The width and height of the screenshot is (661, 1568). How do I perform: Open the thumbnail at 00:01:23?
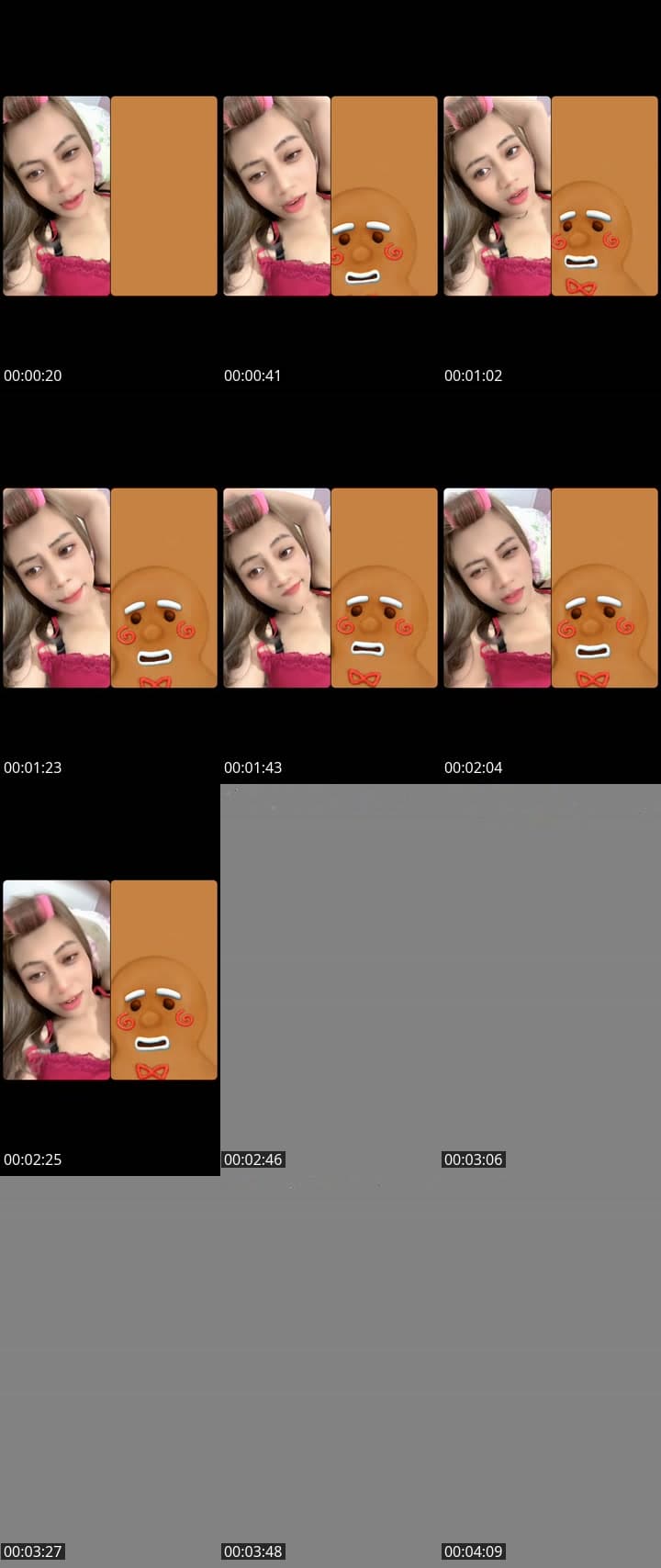(110, 588)
